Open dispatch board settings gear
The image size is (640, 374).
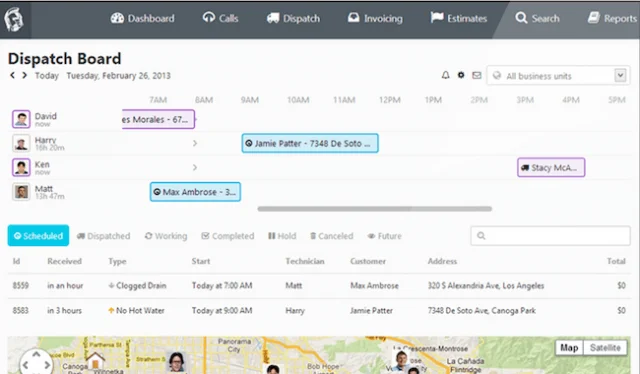click(x=461, y=75)
